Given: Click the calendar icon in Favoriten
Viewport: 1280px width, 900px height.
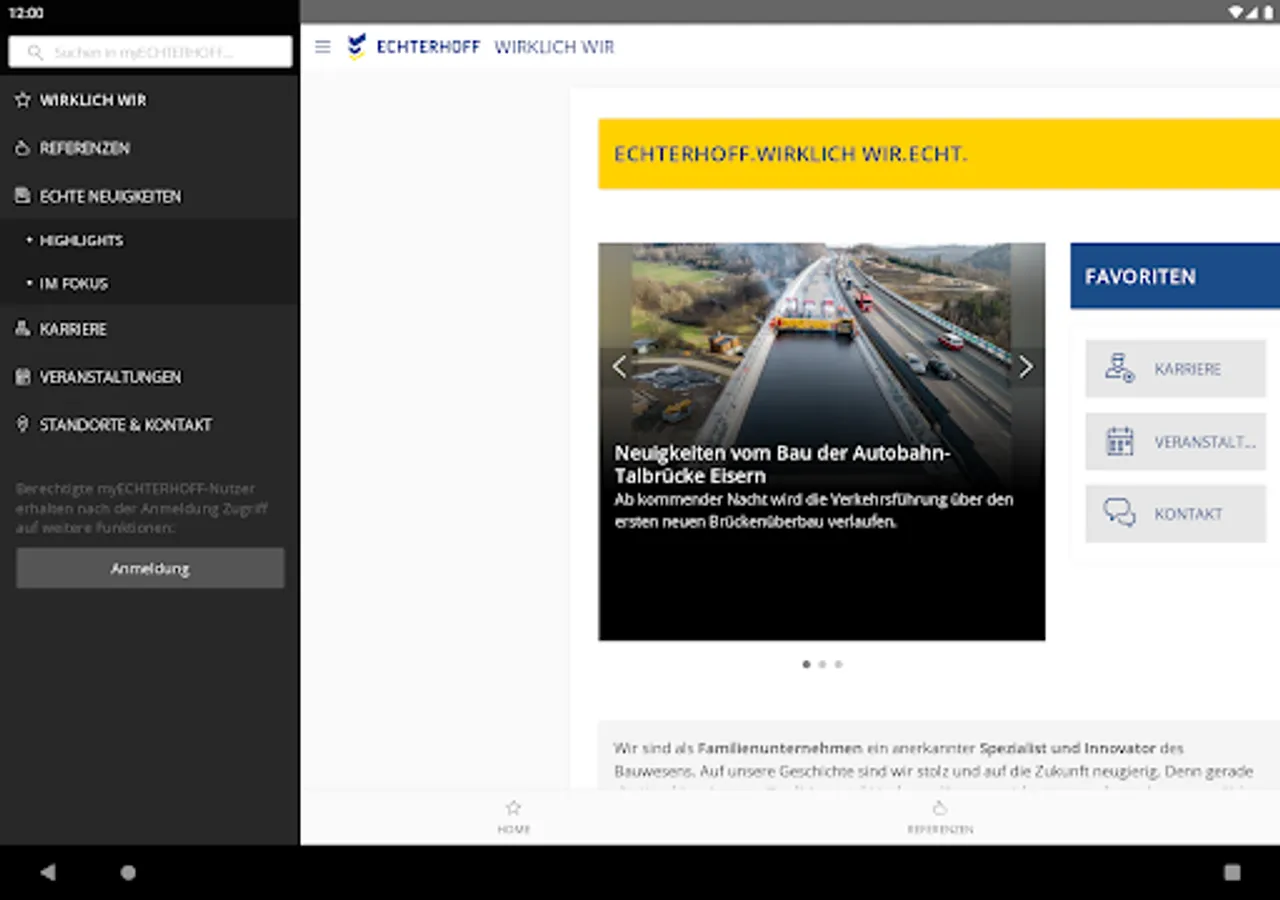Looking at the screenshot, I should click(x=1120, y=441).
